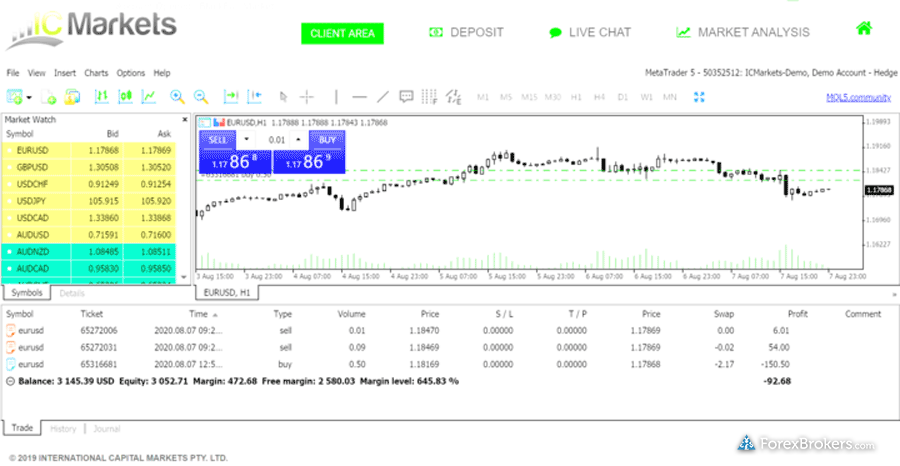Switch to the Details tab
The image size is (900, 466).
(72, 293)
